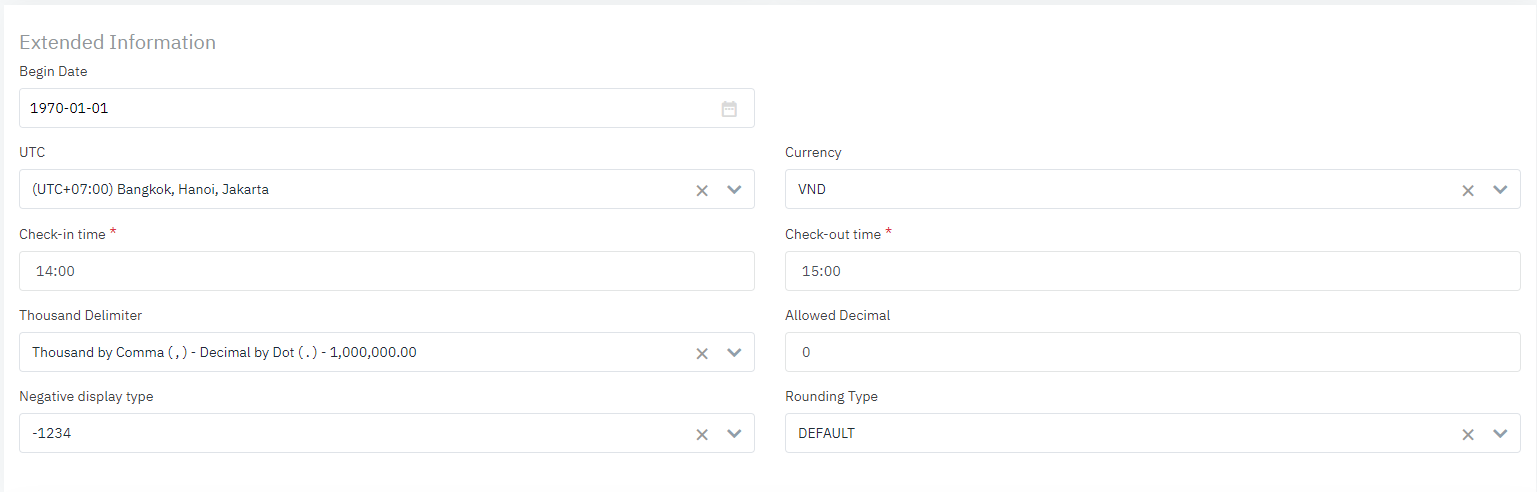Clear the UTC timezone selection

pyautogui.click(x=702, y=190)
